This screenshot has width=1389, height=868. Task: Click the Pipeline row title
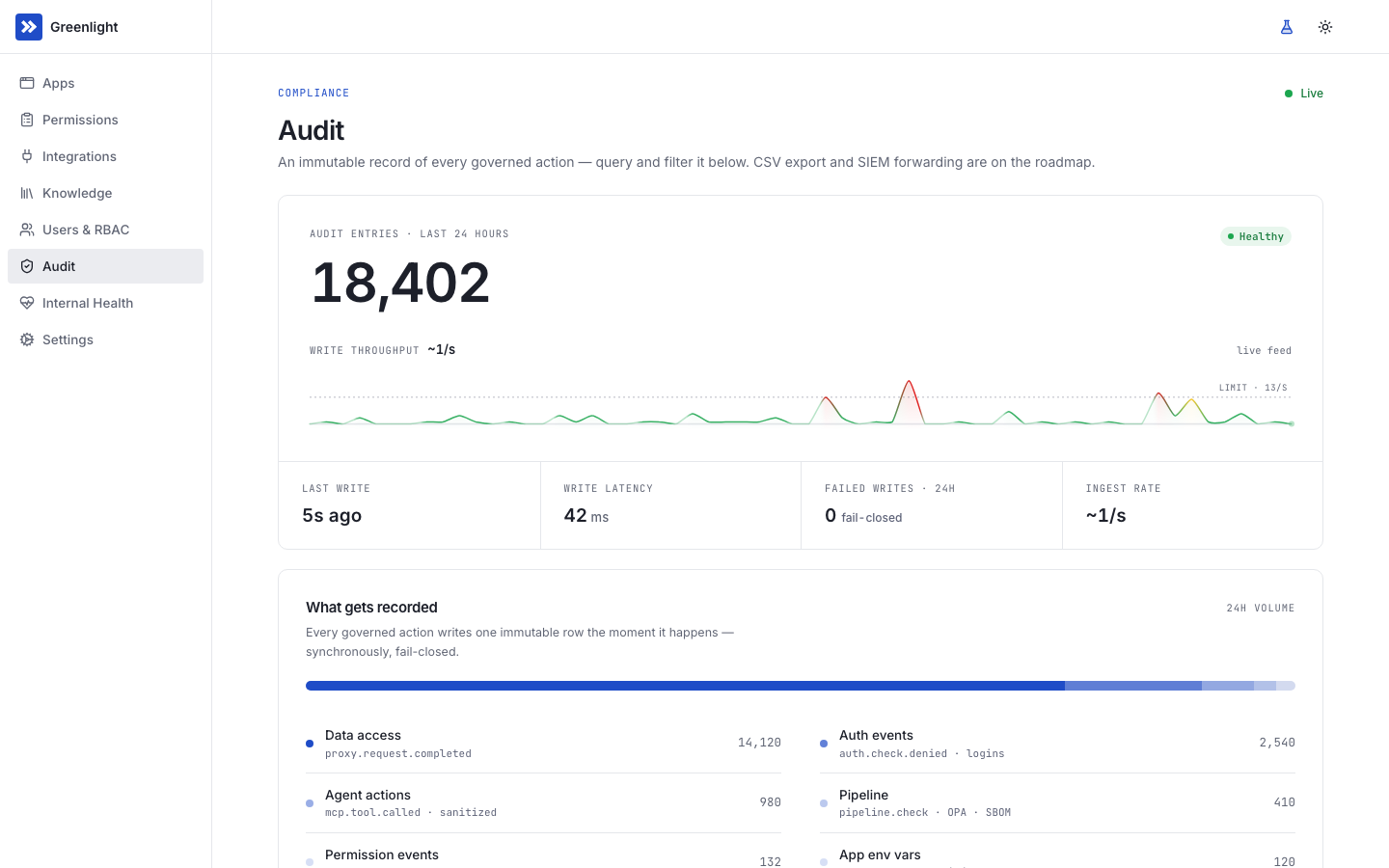coord(863,795)
